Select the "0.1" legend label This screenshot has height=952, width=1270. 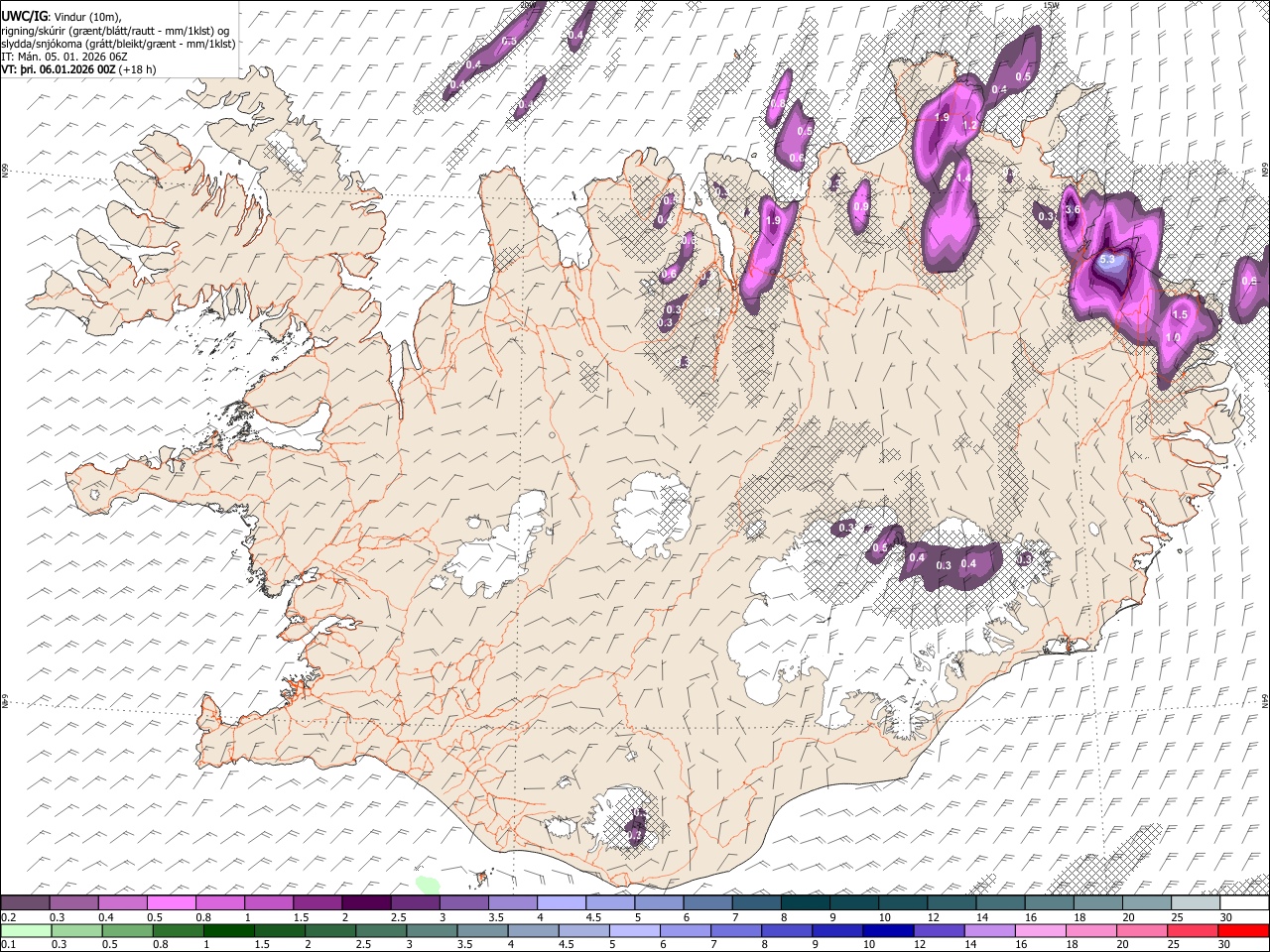click(x=9, y=944)
